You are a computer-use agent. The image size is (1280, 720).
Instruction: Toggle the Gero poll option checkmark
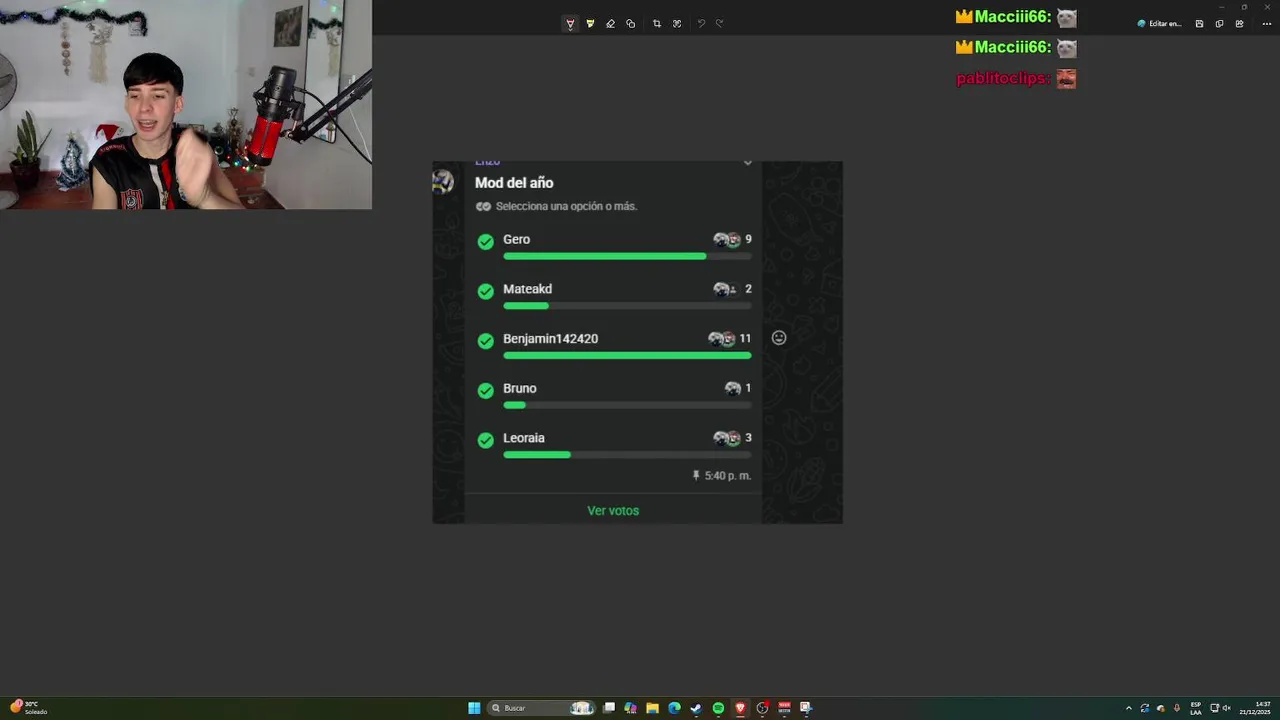point(486,242)
